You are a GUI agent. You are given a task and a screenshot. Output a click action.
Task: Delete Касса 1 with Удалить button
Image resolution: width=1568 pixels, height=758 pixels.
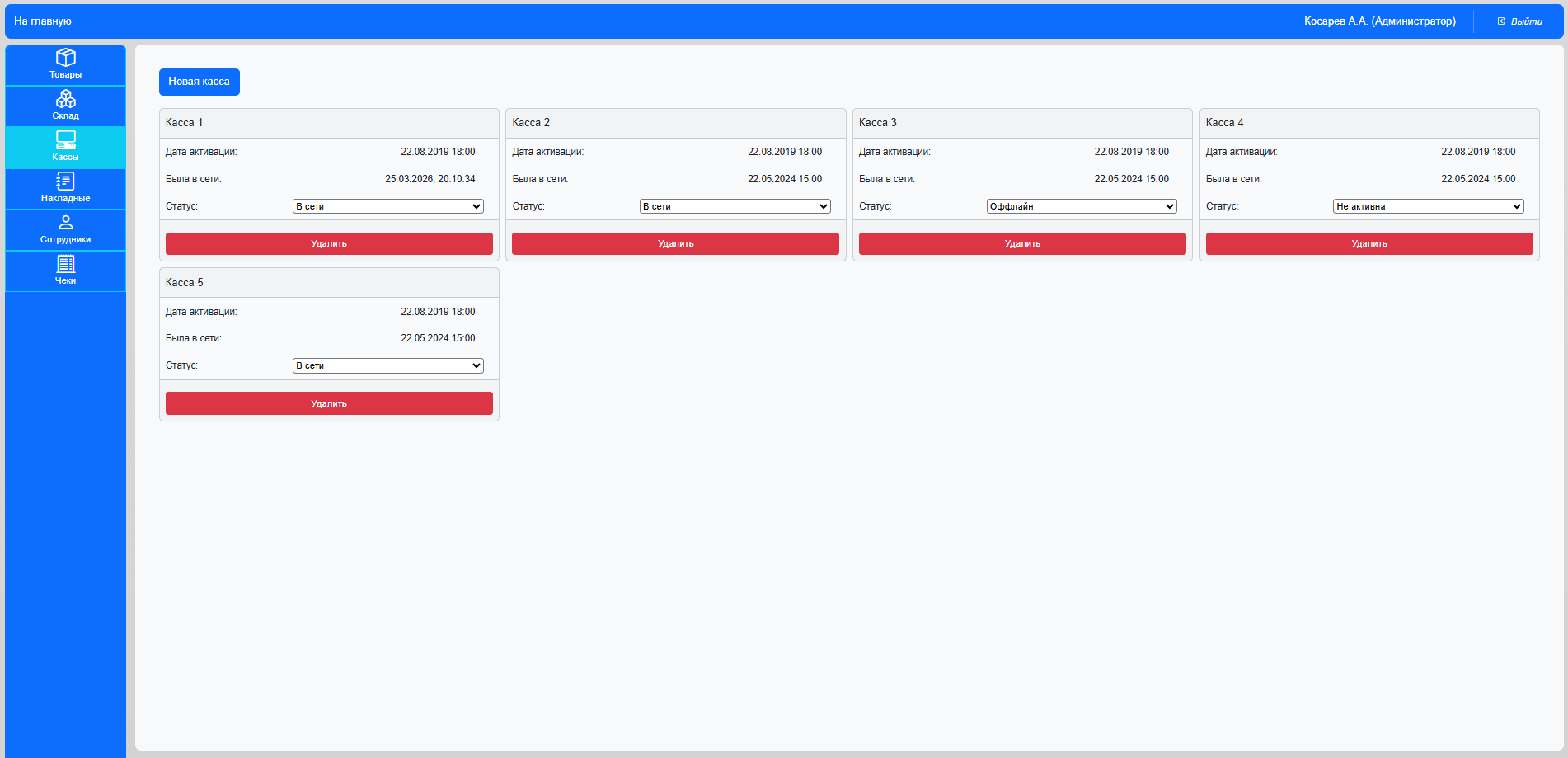(329, 243)
